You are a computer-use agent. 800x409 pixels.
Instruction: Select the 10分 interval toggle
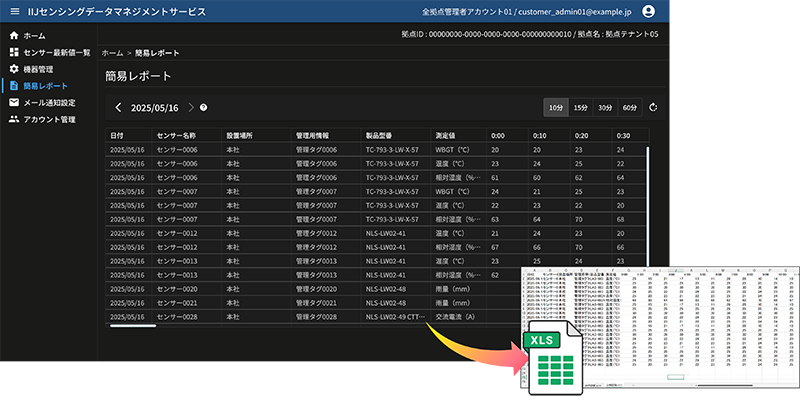point(554,107)
